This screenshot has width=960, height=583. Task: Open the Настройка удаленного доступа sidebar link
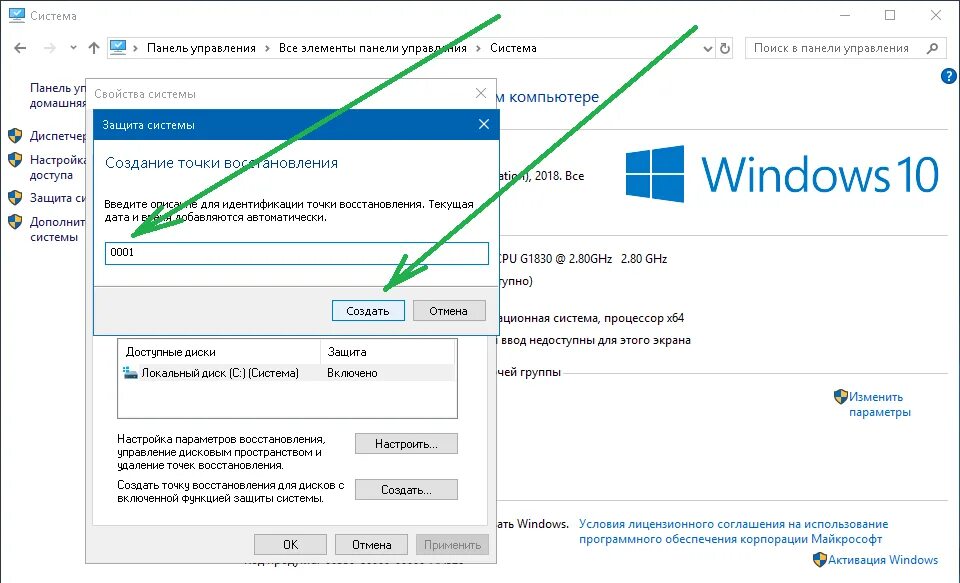tap(58, 167)
